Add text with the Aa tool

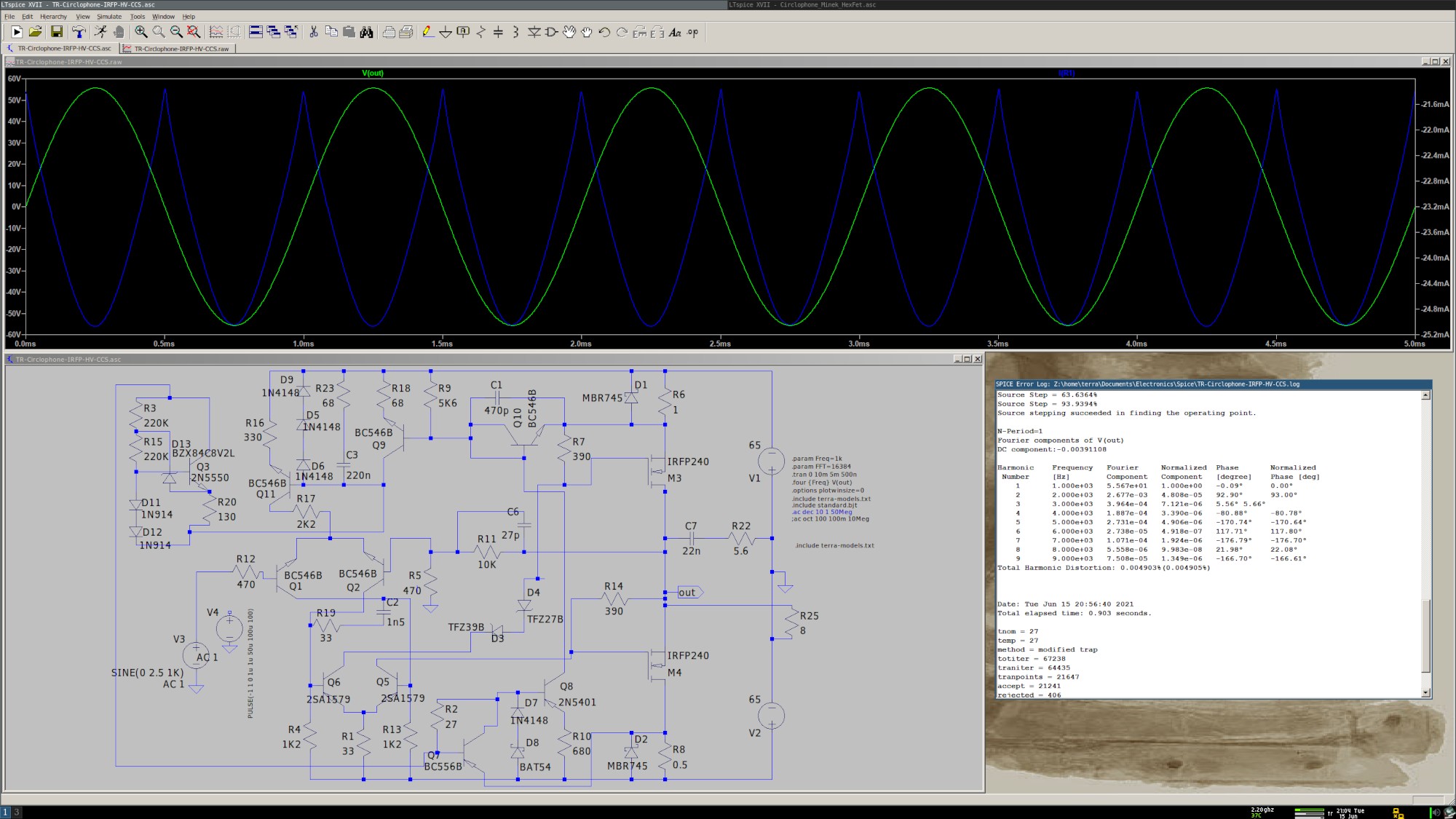click(x=675, y=32)
